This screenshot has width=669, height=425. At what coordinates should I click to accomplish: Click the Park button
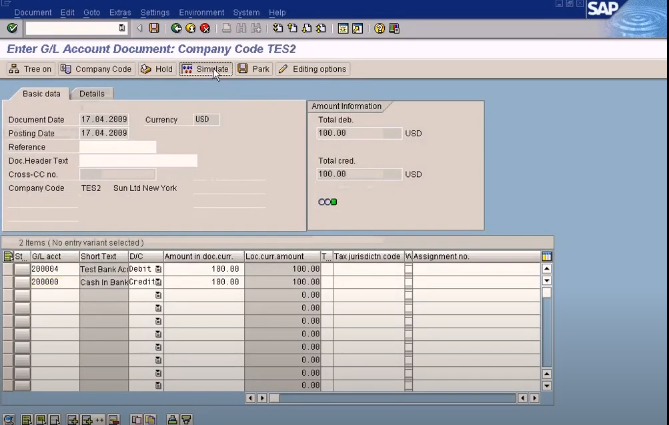pyautogui.click(x=254, y=69)
